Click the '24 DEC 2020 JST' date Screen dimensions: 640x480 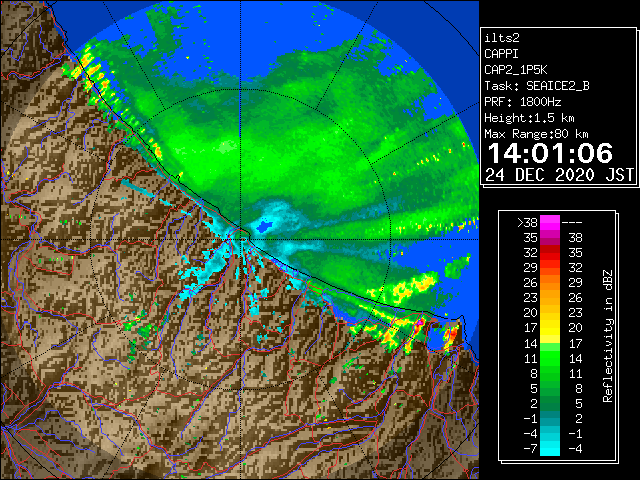[560, 175]
